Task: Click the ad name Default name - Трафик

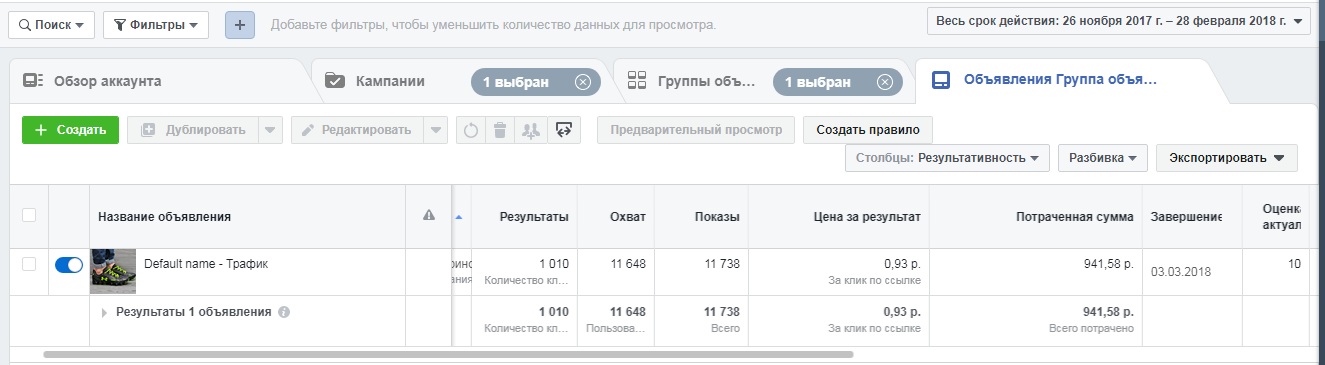Action: pos(206,264)
